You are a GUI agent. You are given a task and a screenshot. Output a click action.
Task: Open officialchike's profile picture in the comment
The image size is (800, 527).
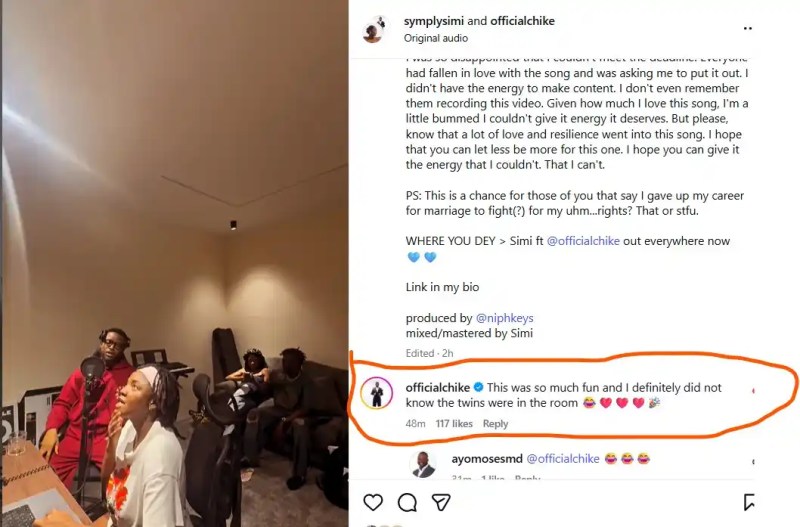point(377,393)
